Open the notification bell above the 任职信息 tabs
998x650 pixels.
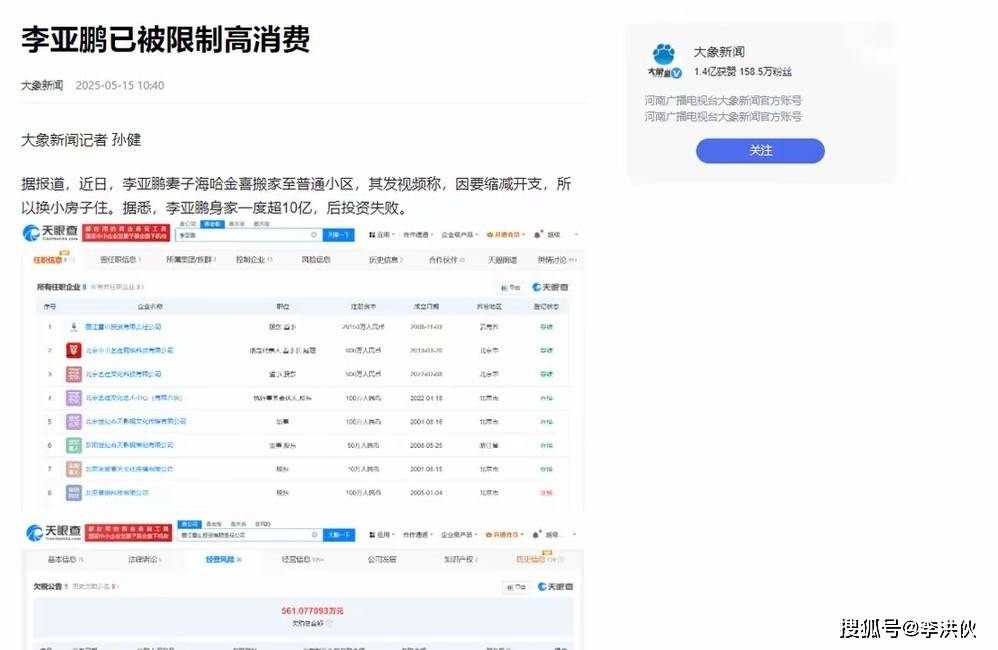[538, 234]
